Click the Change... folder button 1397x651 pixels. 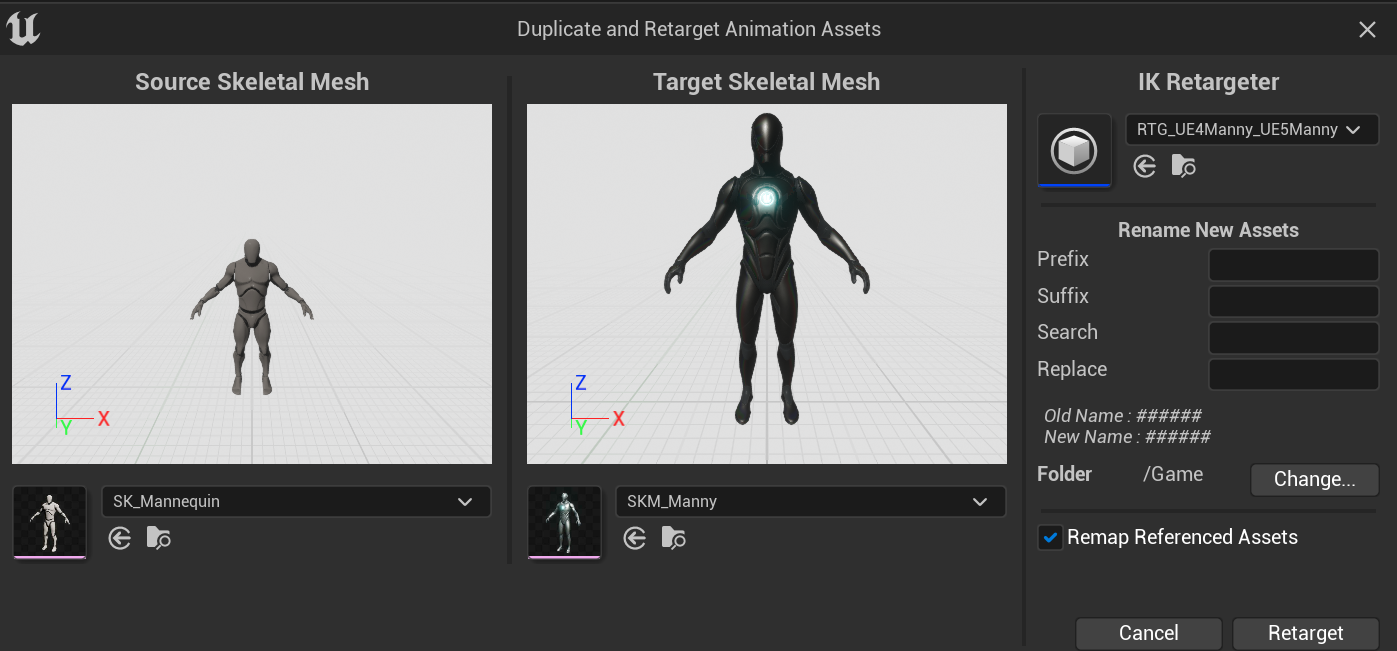tap(1315, 479)
